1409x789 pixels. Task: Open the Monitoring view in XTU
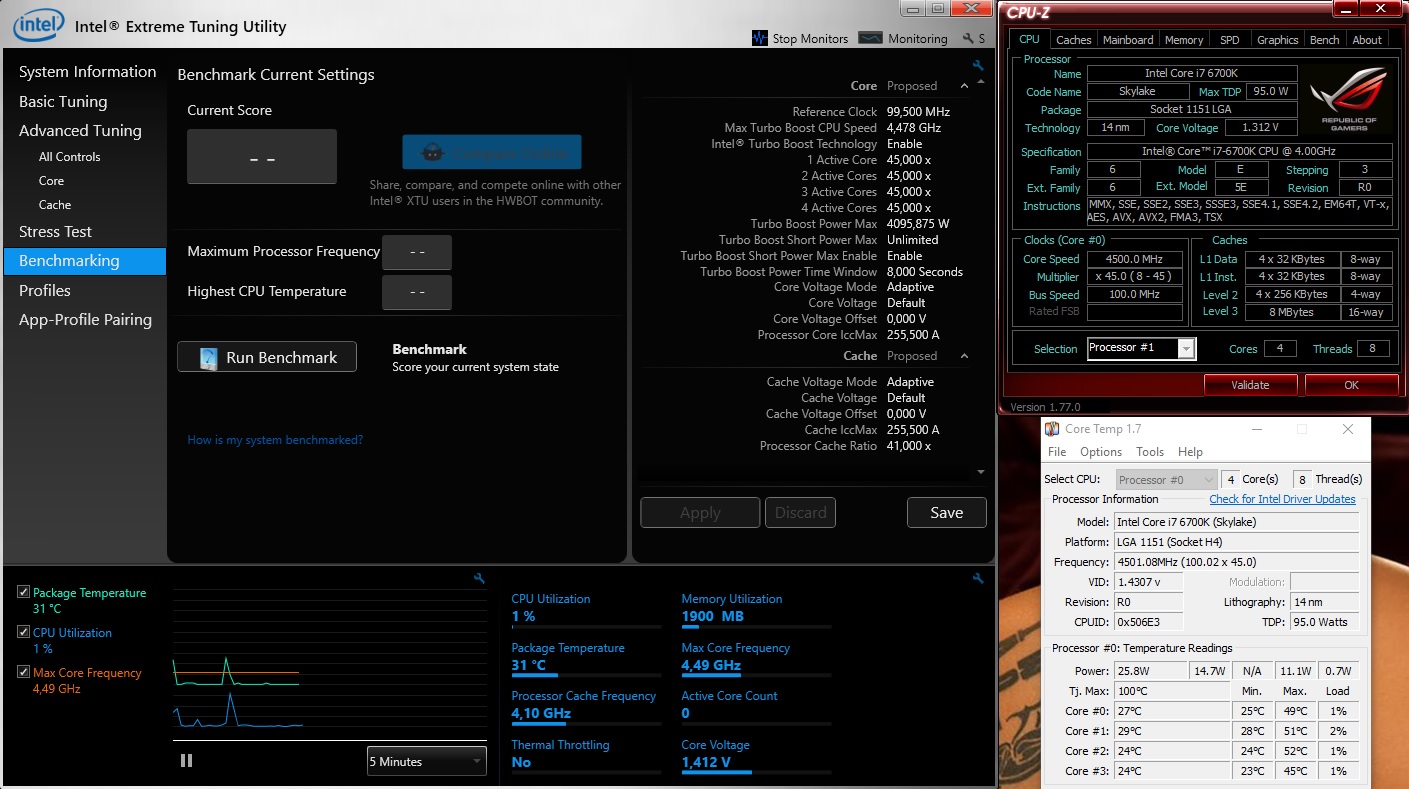pos(903,38)
